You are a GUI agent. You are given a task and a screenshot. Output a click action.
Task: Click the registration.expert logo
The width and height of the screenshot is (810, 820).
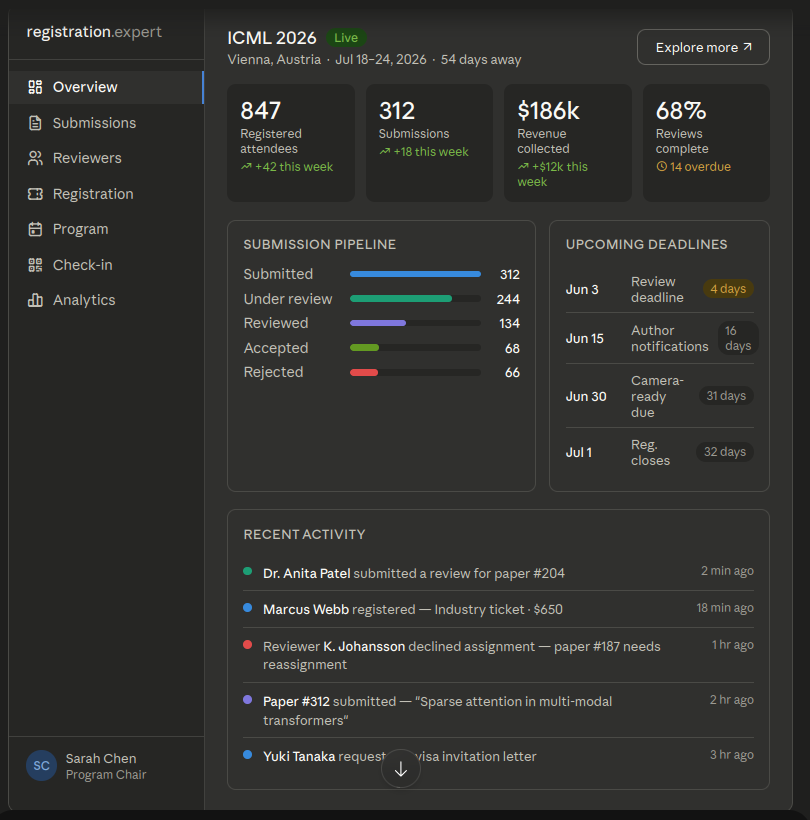(94, 32)
